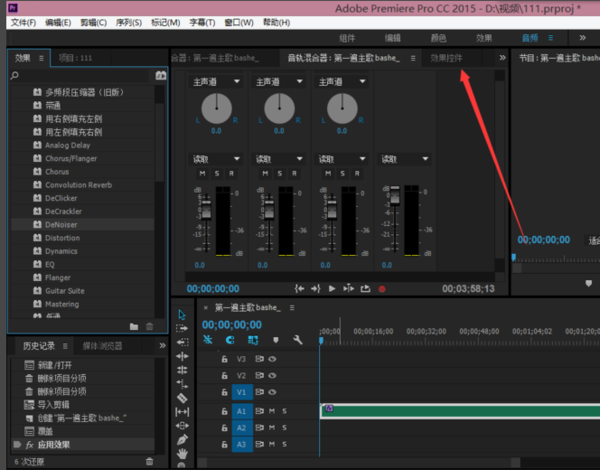The image size is (600, 470).
Task: Toggle Loop button in mixer
Action: (x=365, y=289)
